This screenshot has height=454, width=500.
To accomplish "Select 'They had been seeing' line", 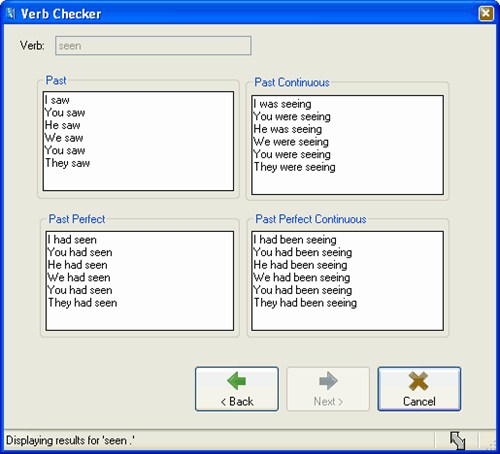I will click(x=305, y=303).
